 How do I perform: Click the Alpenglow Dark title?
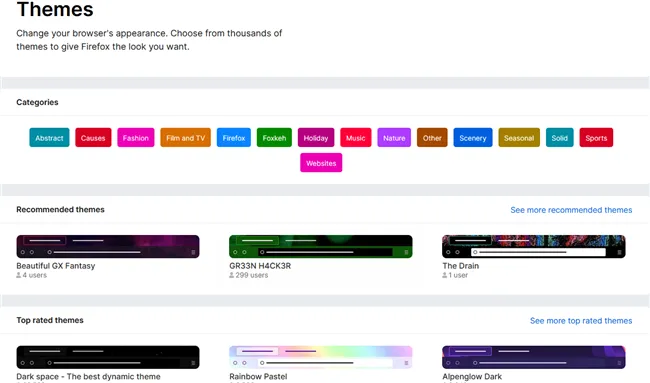point(472,376)
